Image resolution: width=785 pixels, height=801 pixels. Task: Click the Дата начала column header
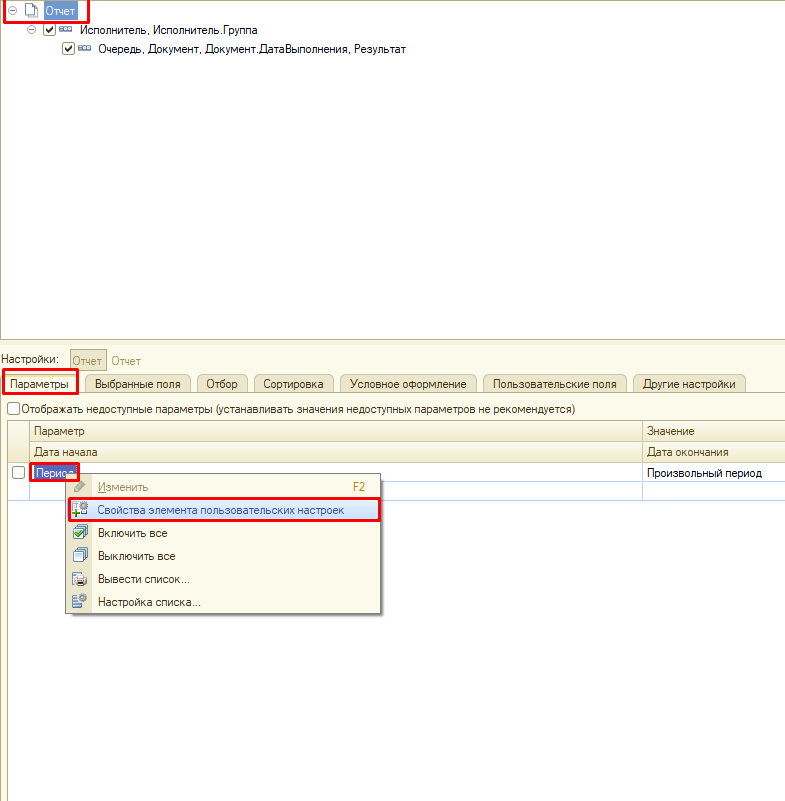click(x=336, y=452)
